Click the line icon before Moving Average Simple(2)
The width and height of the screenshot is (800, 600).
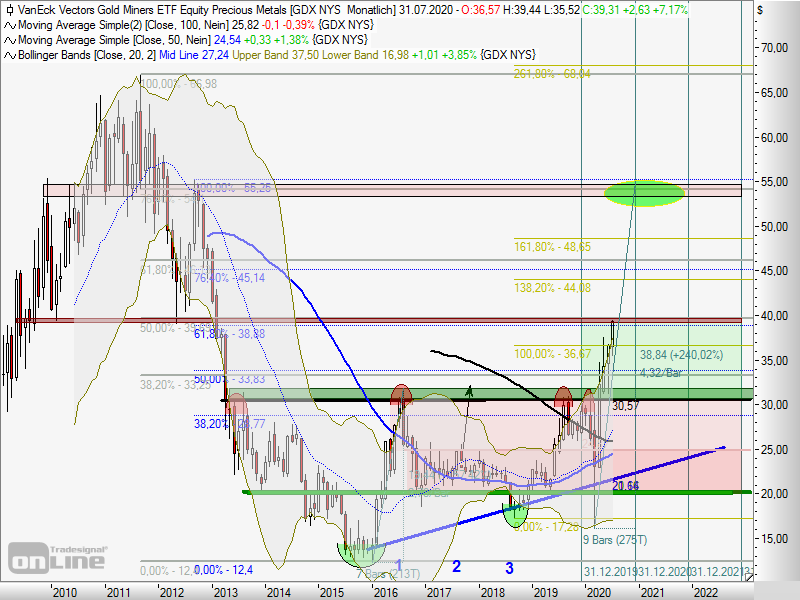coord(10,25)
